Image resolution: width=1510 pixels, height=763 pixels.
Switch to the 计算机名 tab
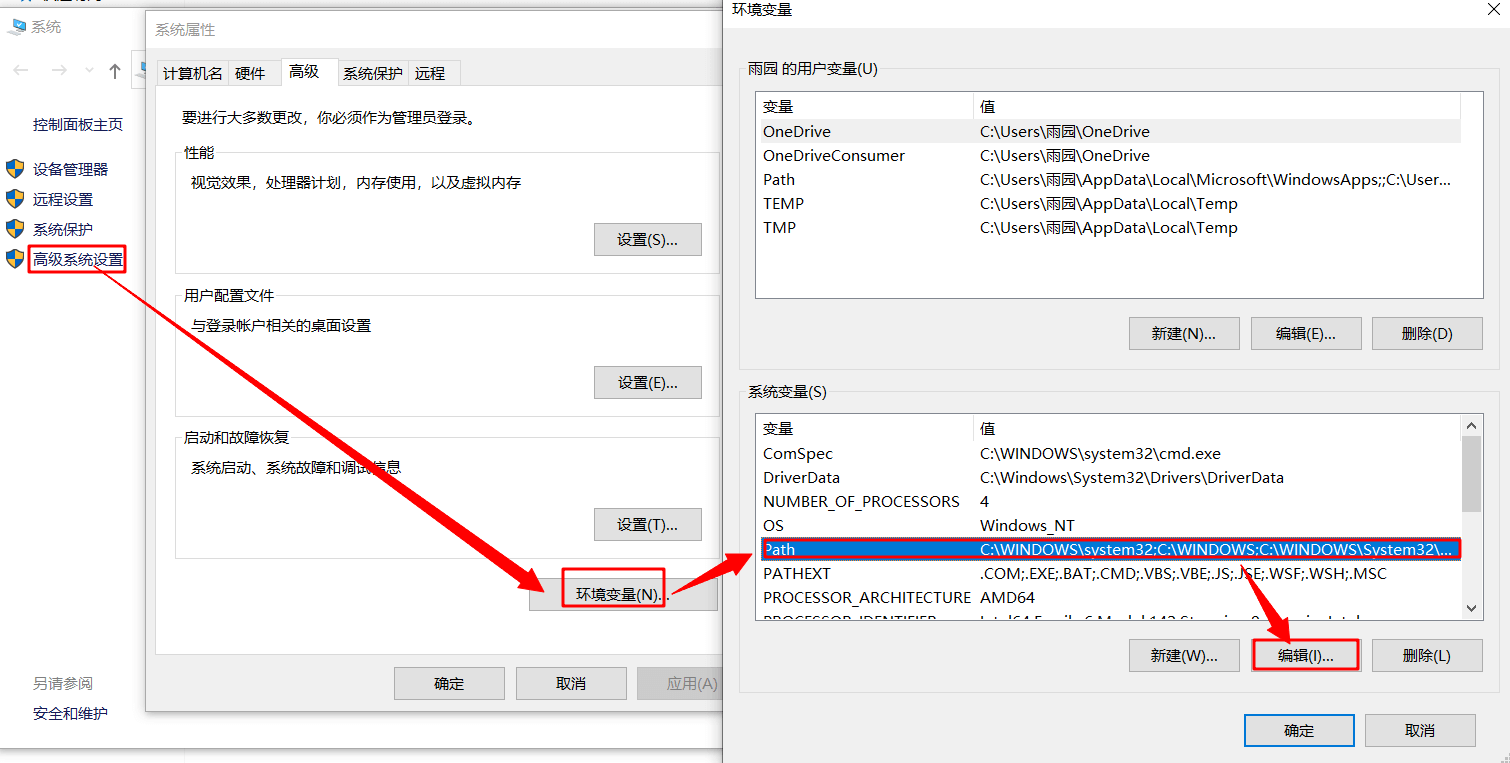click(x=193, y=73)
